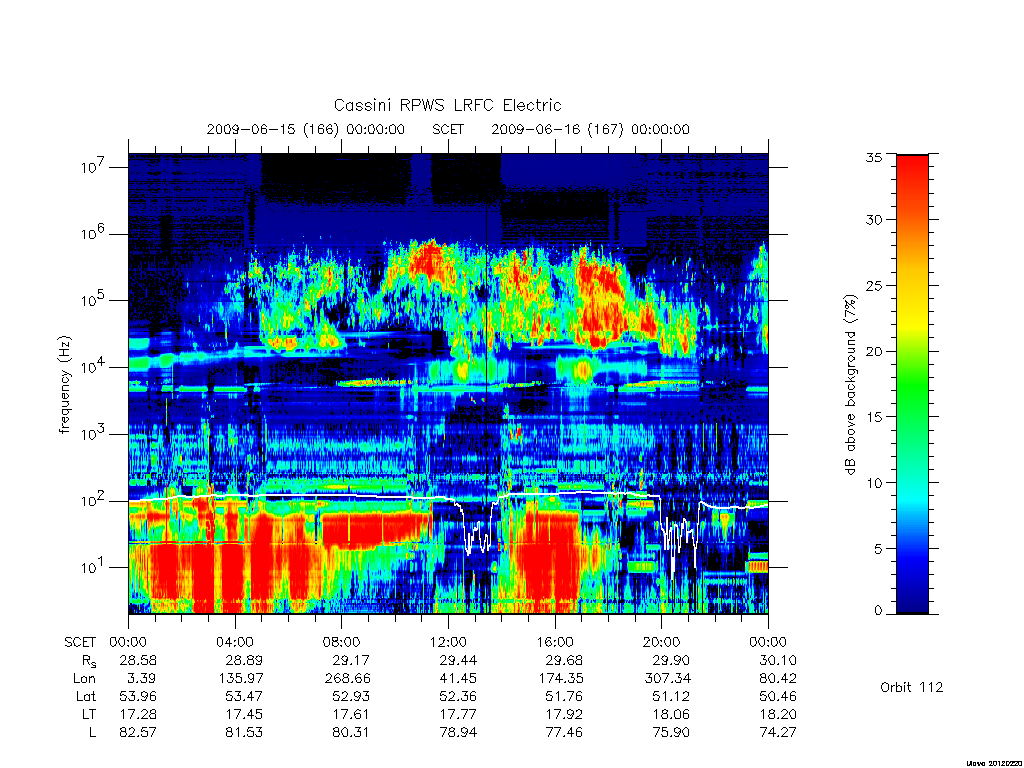Click Lon value 80.42
This screenshot has height=768, width=1024.
(778, 679)
